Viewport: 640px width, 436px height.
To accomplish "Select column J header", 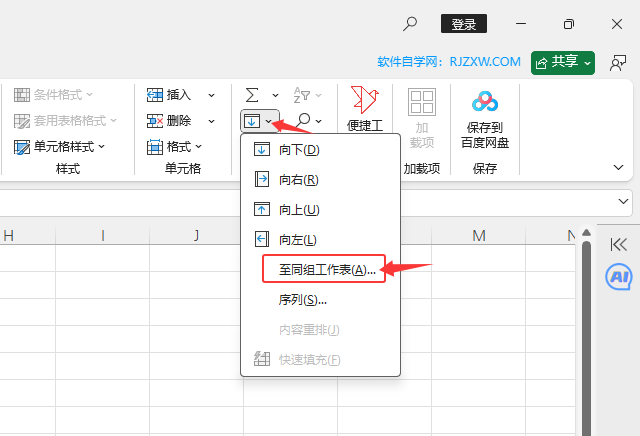I will pos(196,236).
